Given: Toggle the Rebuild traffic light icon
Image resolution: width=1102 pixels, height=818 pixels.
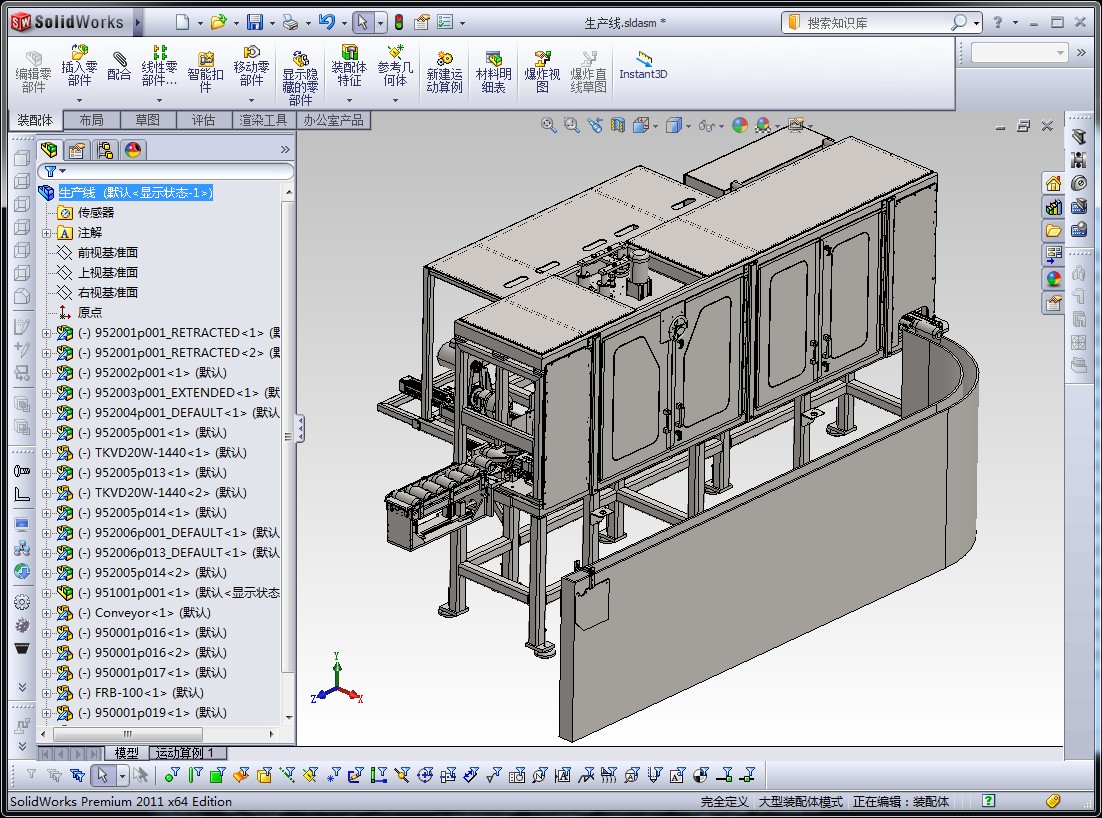Looking at the screenshot, I should pos(398,22).
